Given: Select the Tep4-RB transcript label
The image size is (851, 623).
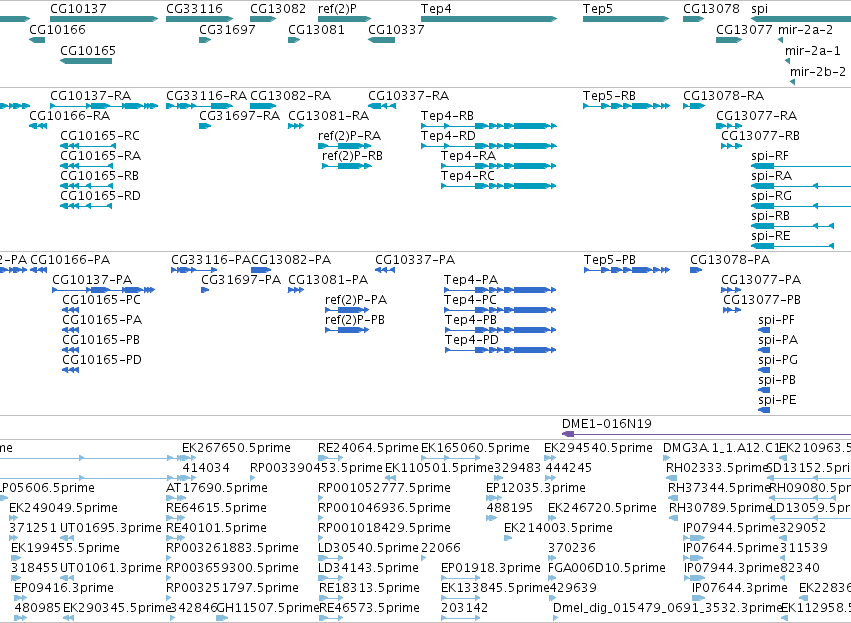Looking at the screenshot, I should [x=447, y=116].
